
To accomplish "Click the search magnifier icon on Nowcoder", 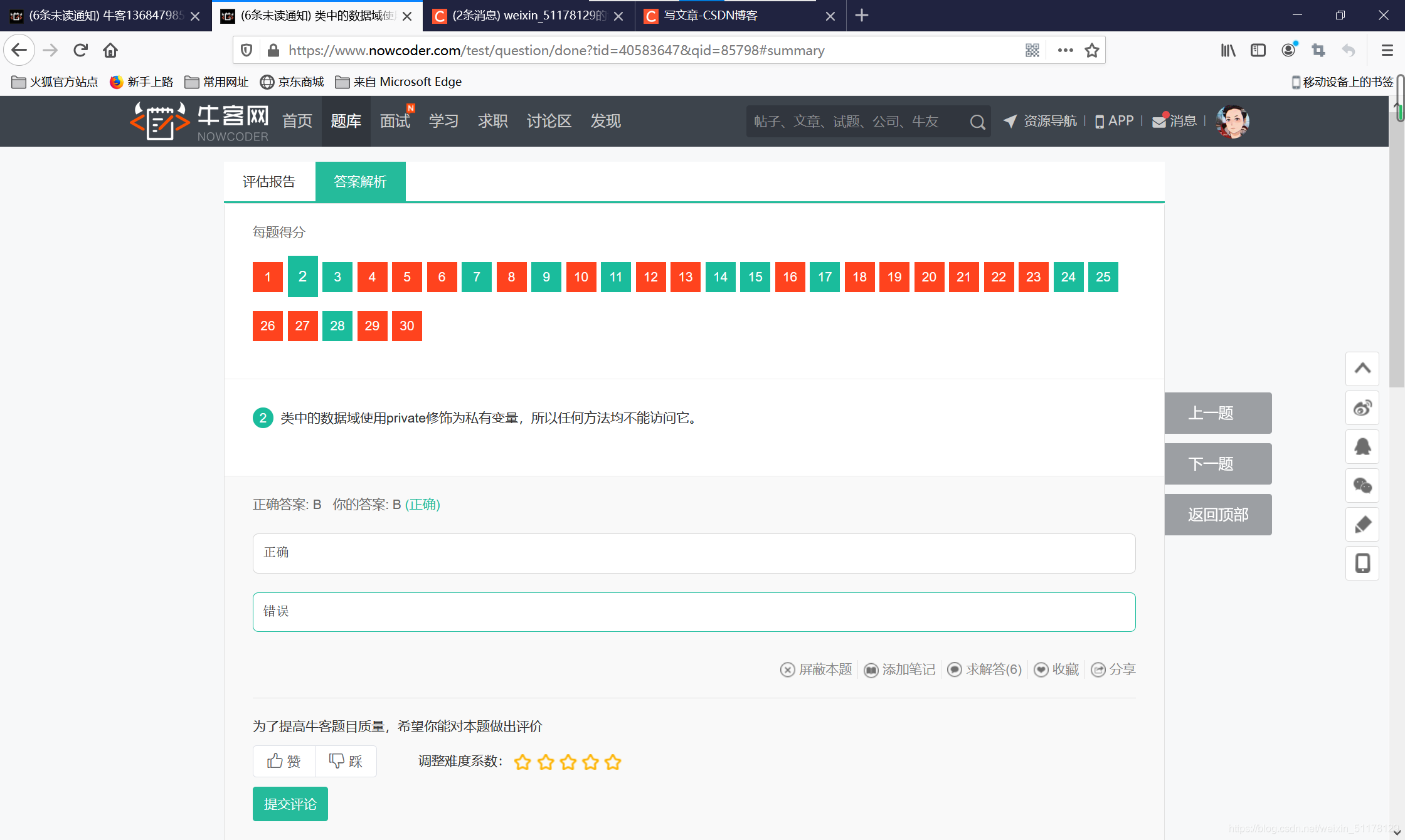I will coord(977,122).
